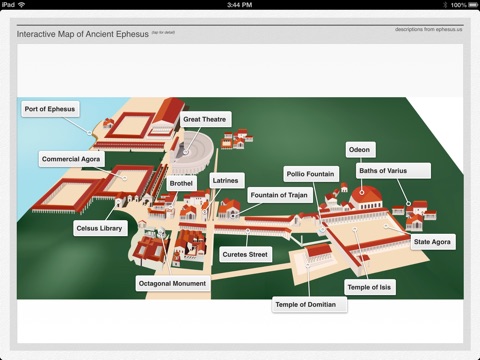Click the Commercial Agora courtyard marker dot

click(x=124, y=178)
